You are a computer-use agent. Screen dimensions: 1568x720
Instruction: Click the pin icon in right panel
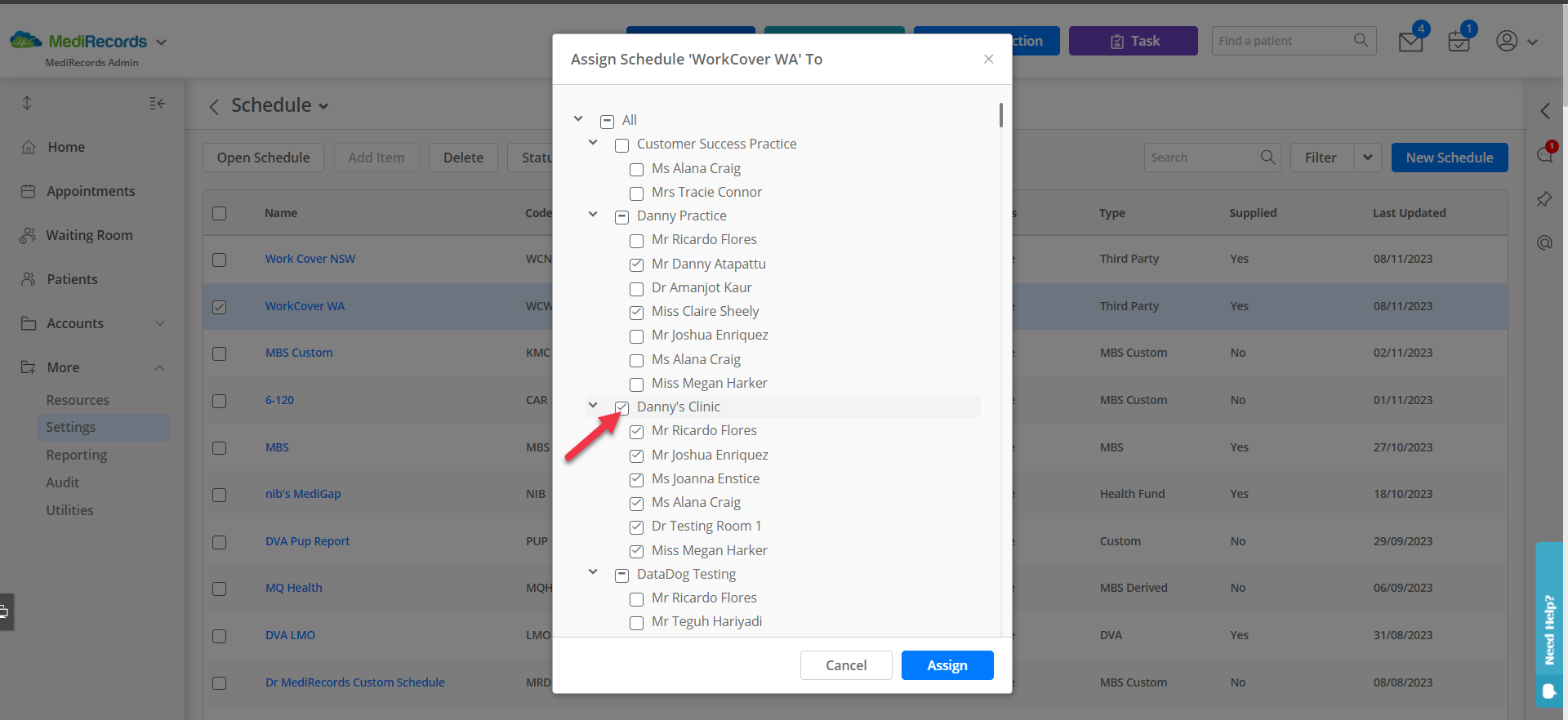coord(1544,199)
